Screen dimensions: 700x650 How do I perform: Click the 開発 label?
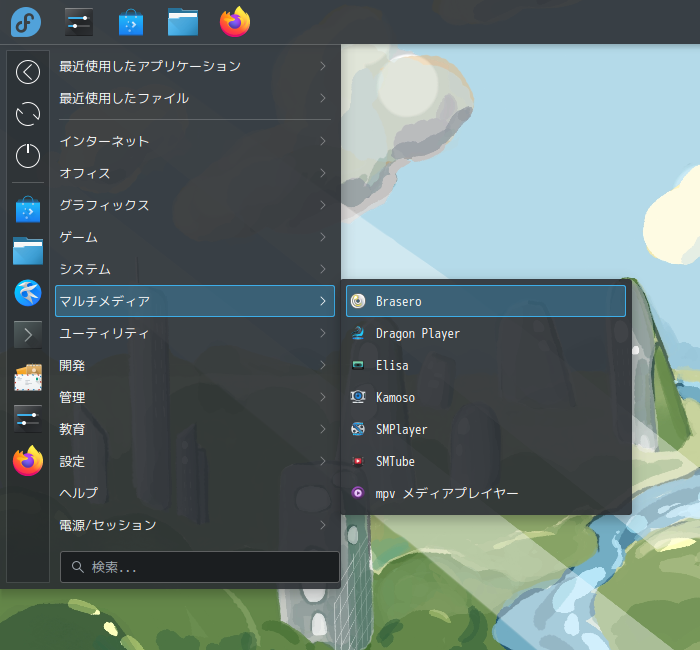[x=72, y=365]
